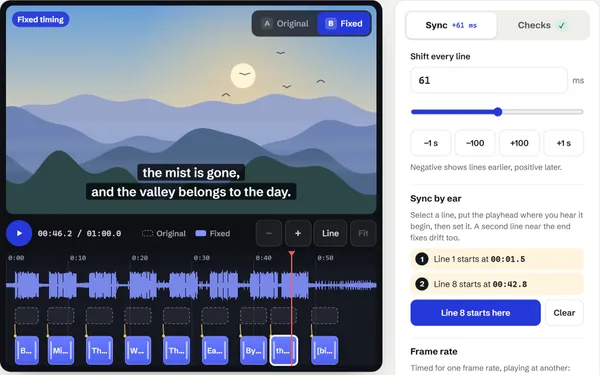Shift all lines by −100 ms

[475, 143]
